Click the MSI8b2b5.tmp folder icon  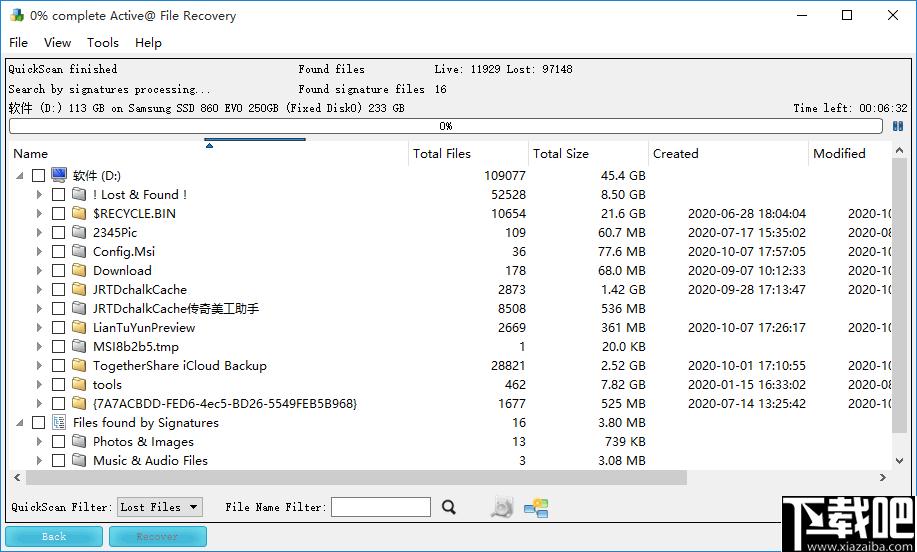point(79,346)
